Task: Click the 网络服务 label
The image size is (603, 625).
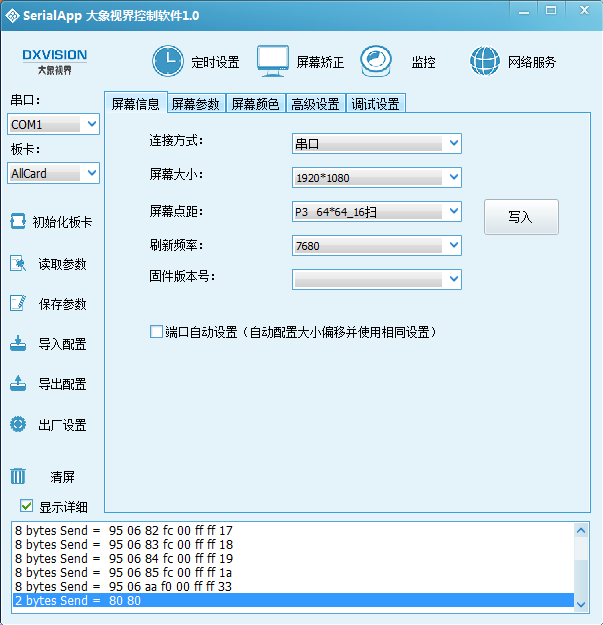Action: click(x=532, y=62)
